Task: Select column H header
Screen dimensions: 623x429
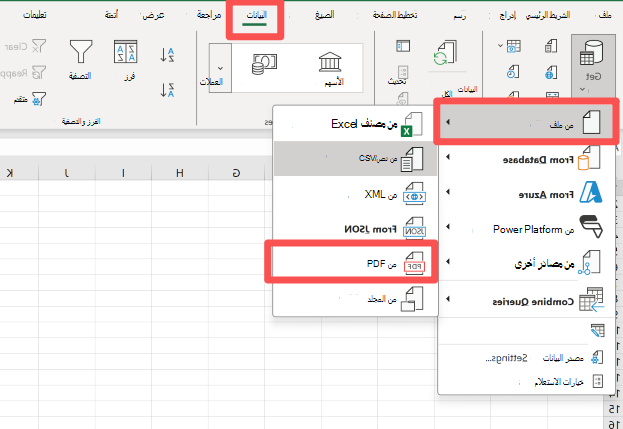Action: tap(180, 173)
